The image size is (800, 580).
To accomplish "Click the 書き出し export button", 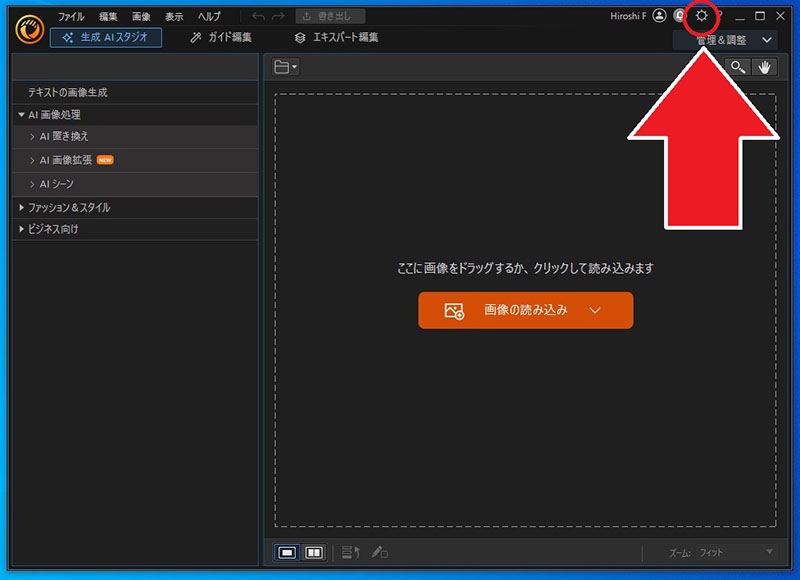I will coord(330,17).
